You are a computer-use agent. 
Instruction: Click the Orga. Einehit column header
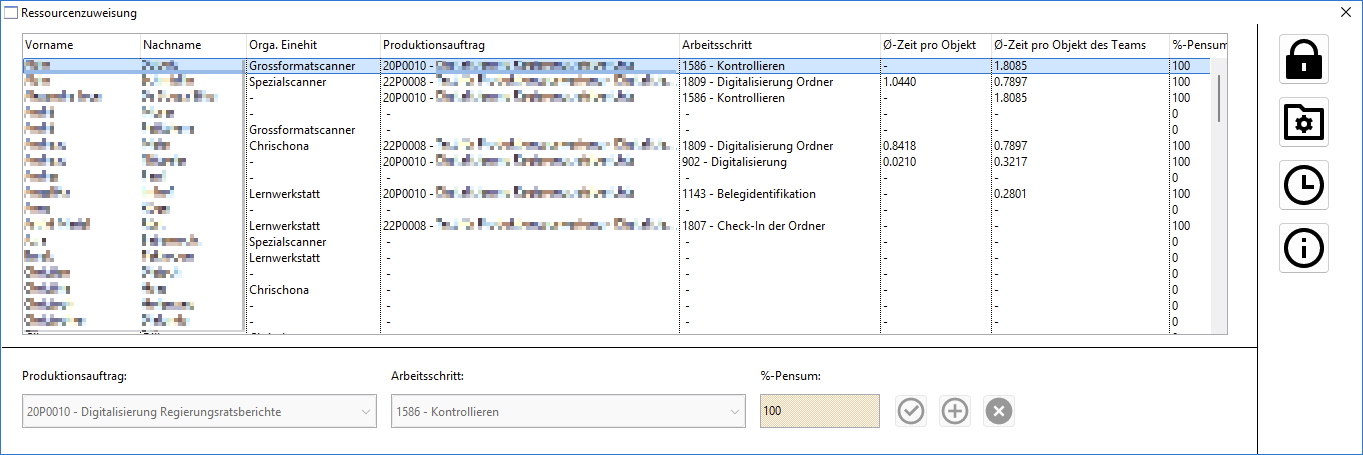tap(312, 45)
